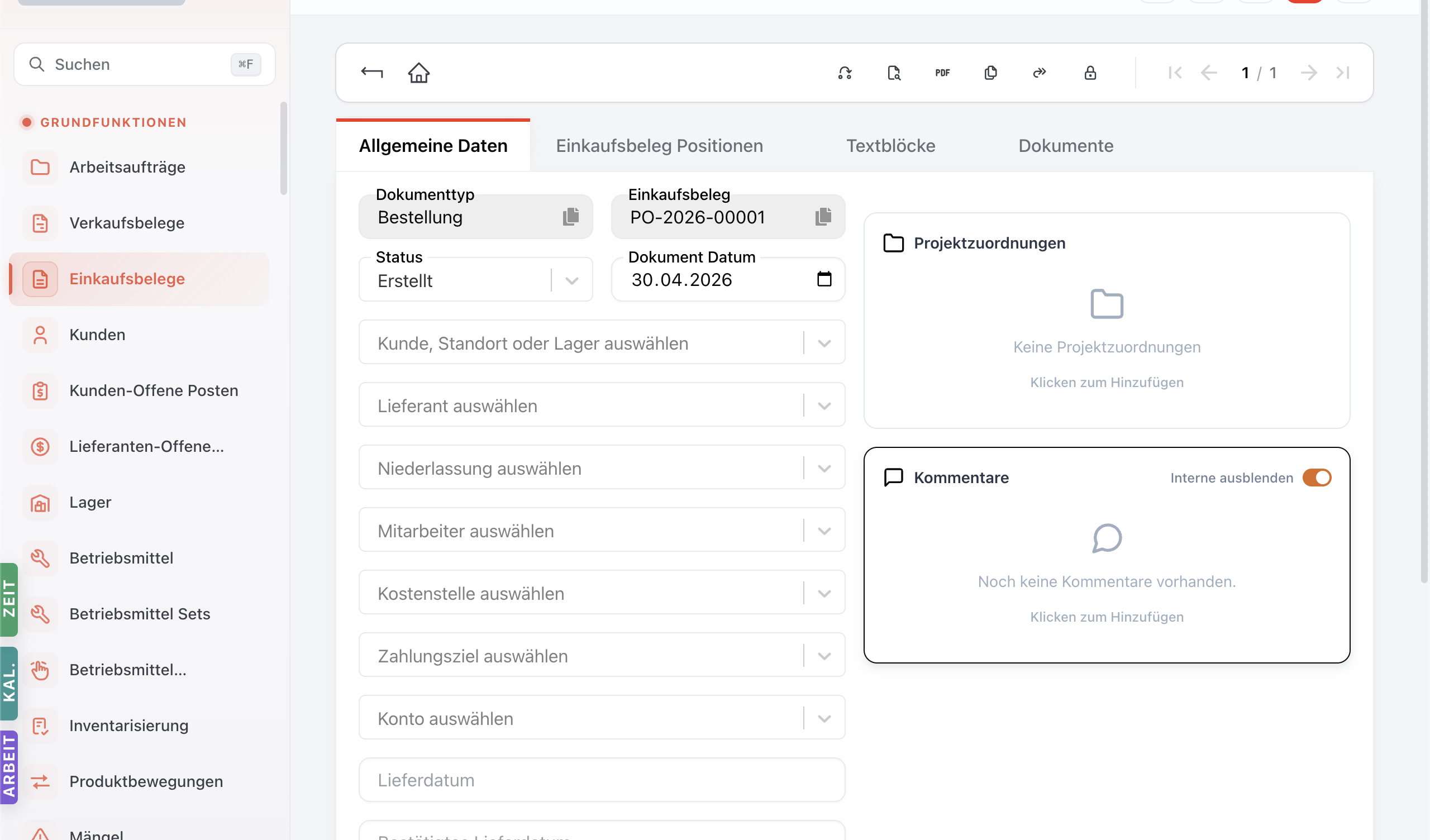The image size is (1430, 840).
Task: Select Einkaufsbelege in sidebar
Action: click(139, 279)
